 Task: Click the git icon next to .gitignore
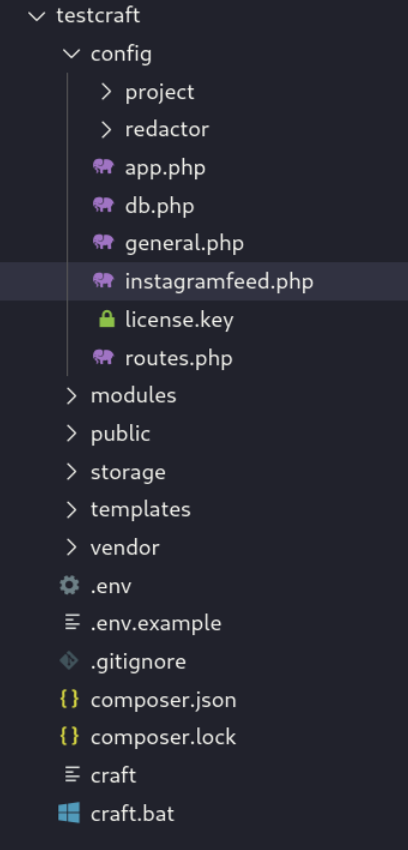coord(69,661)
